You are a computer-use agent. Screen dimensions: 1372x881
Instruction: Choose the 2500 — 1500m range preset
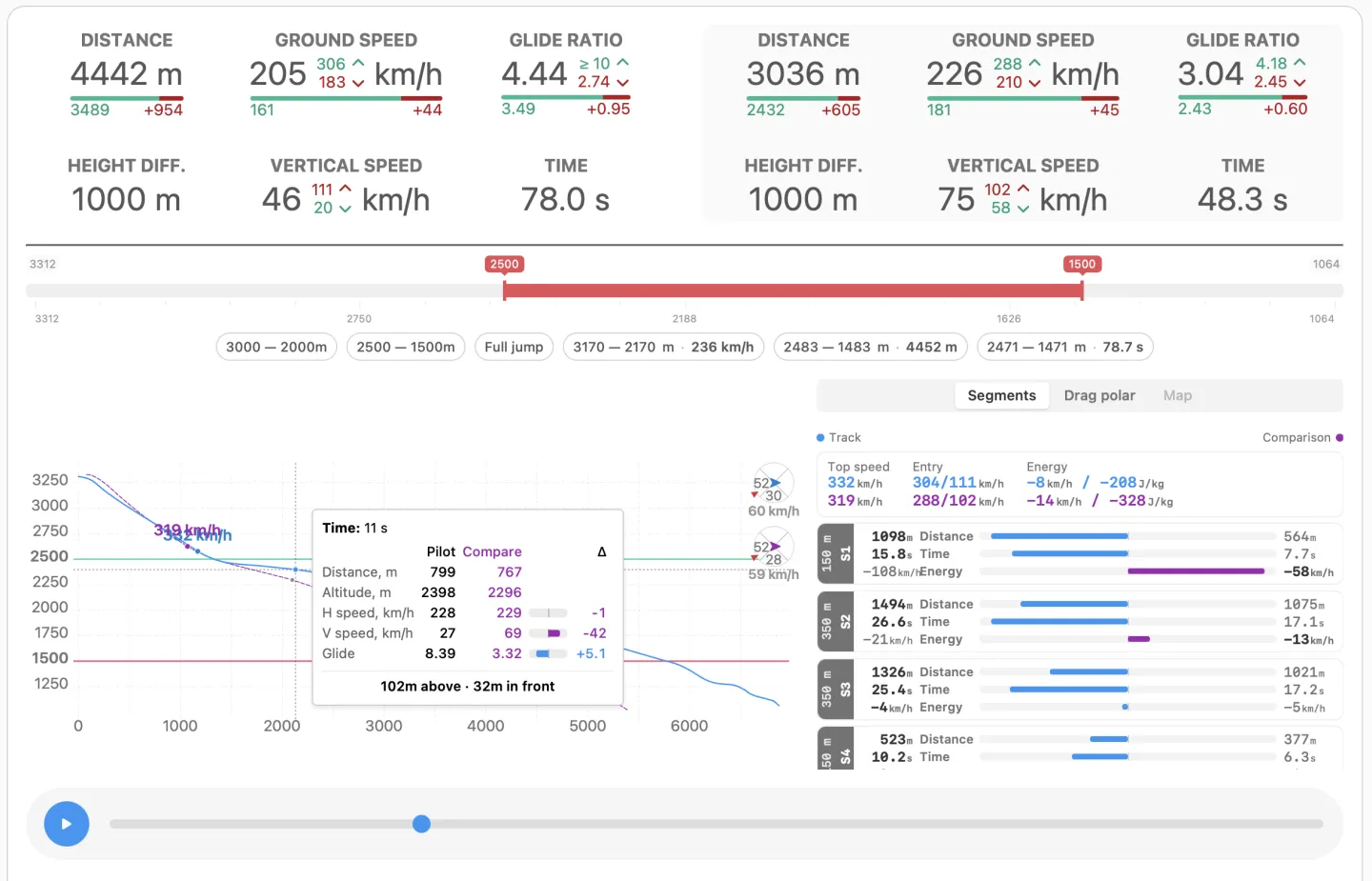406,347
